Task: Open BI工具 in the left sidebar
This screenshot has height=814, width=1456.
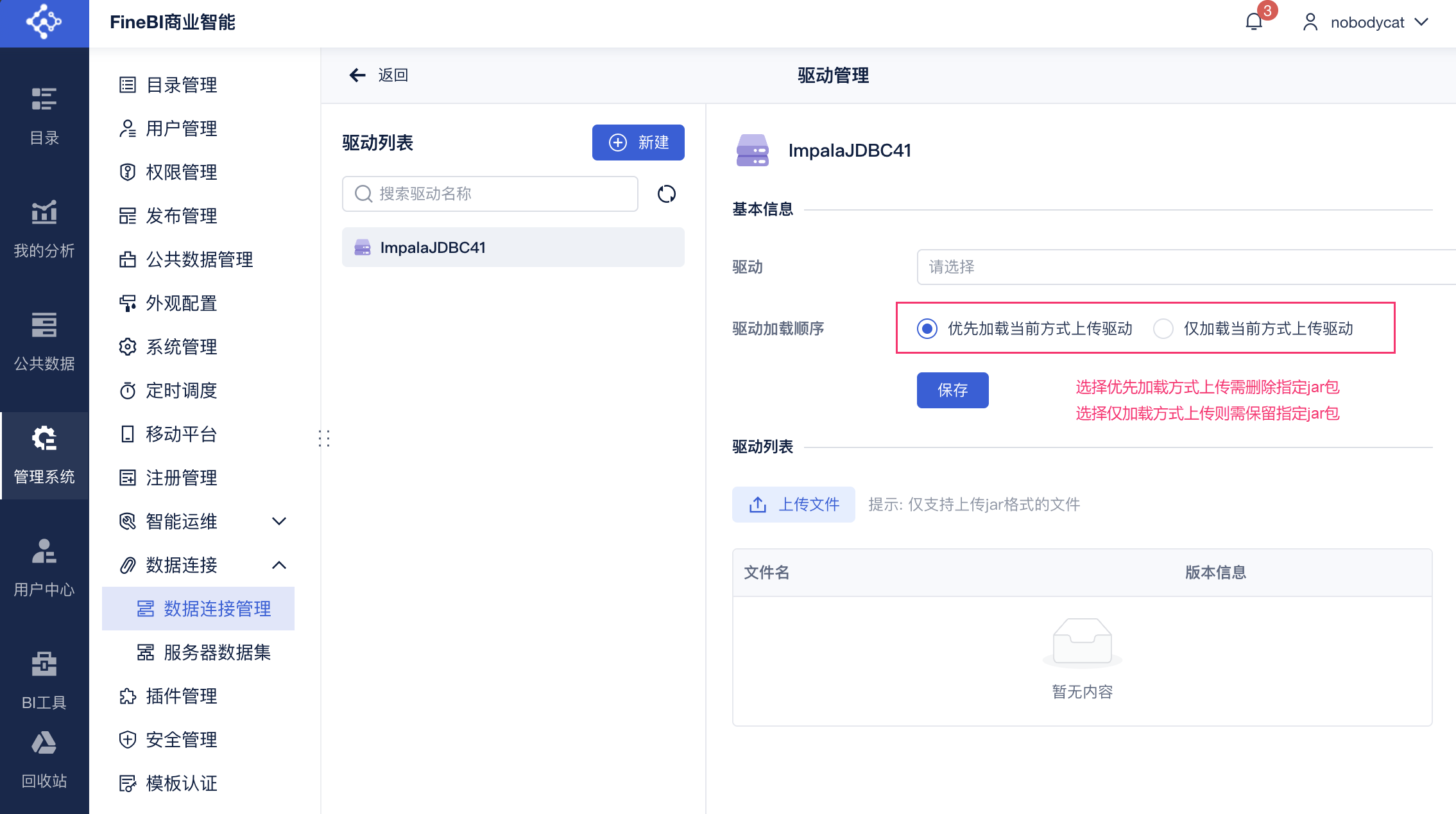Action: 44,680
